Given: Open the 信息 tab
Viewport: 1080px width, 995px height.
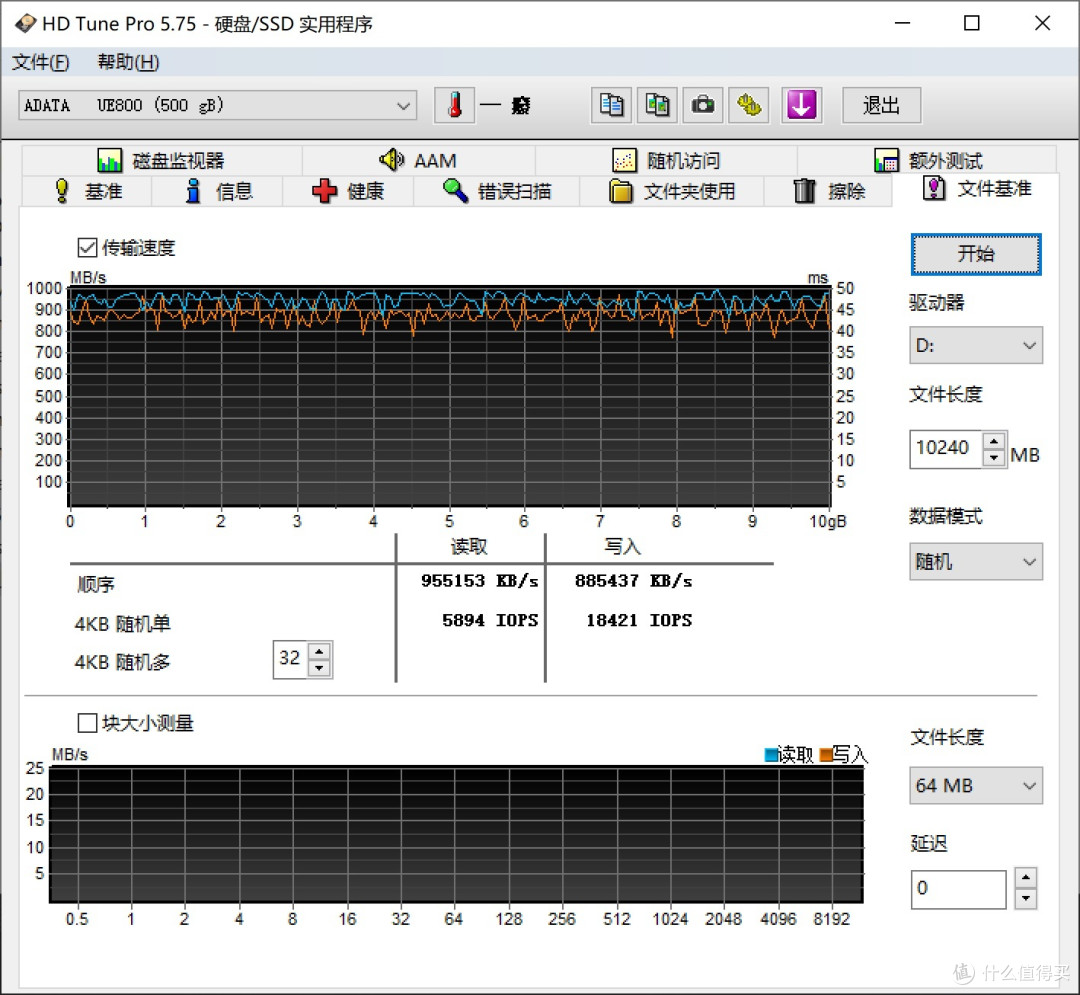Looking at the screenshot, I should pos(217,191).
